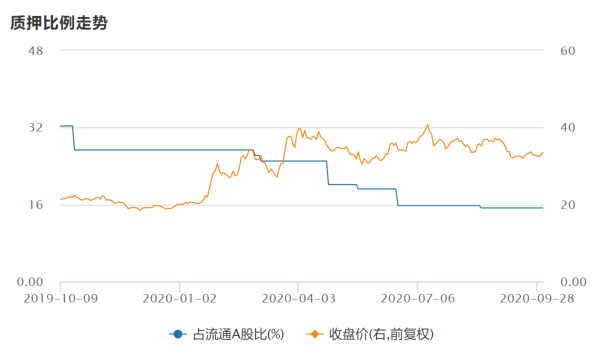Screen dimensions: 607x363
Task: Select the 2020-04-03 date axis label
Action: [x=298, y=299]
